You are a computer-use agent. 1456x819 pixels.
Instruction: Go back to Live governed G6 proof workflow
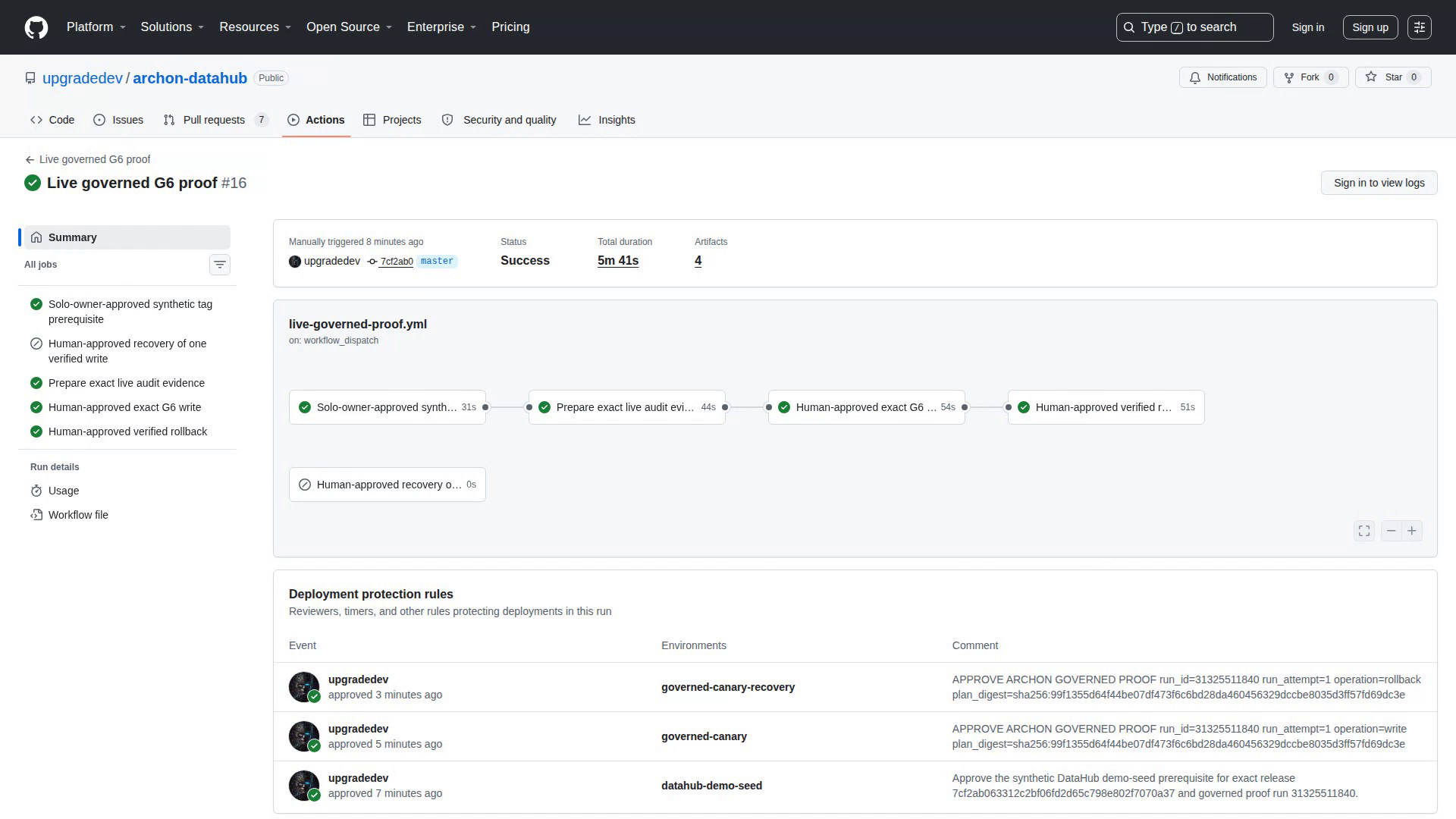coord(88,159)
